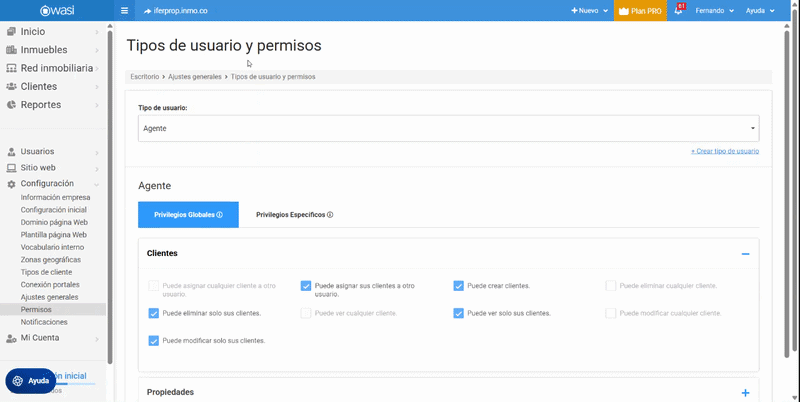Click Ajustes generales breadcrumb link
Screen dimensions: 800x402
pos(195,77)
